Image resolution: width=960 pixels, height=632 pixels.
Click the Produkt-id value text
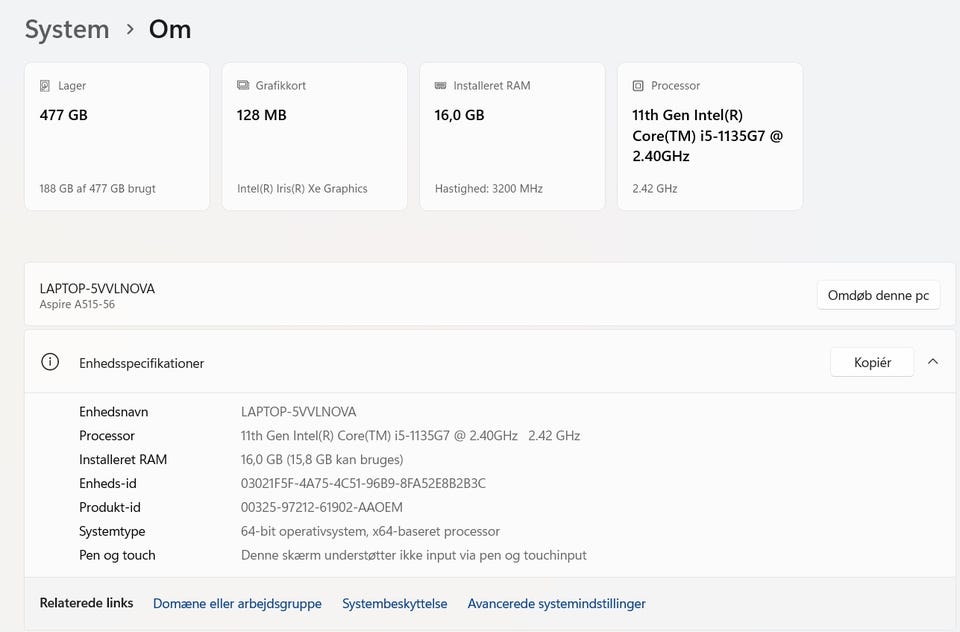pos(322,507)
